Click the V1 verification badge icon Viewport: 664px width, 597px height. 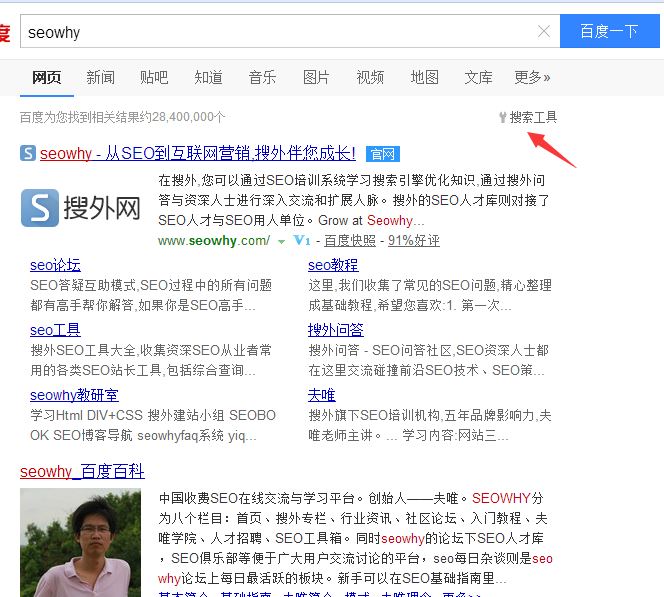[302, 241]
